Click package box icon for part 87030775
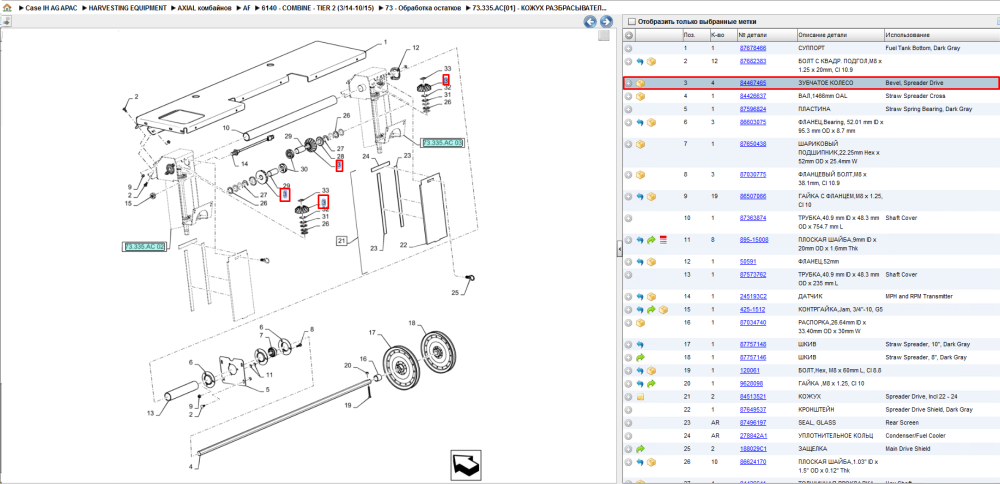Image resolution: width=1000 pixels, height=484 pixels. pos(640,175)
